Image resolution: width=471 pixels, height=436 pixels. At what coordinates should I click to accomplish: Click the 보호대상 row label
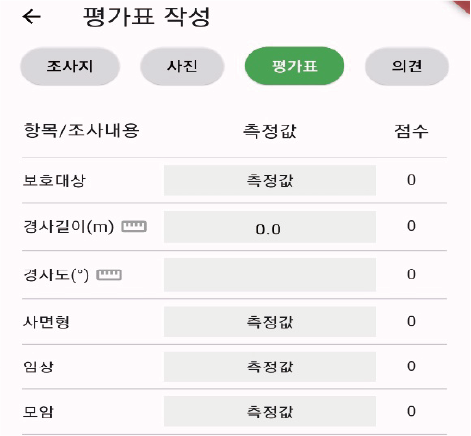pos(54,180)
